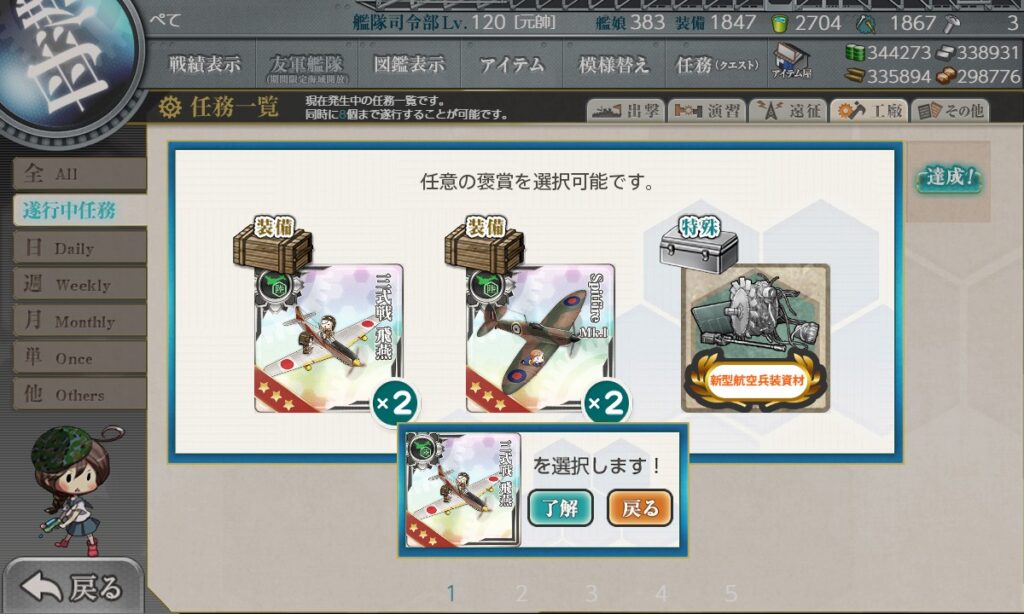Show all quests with All filter
Viewport: 1024px width, 614px height.
pyautogui.click(x=80, y=173)
